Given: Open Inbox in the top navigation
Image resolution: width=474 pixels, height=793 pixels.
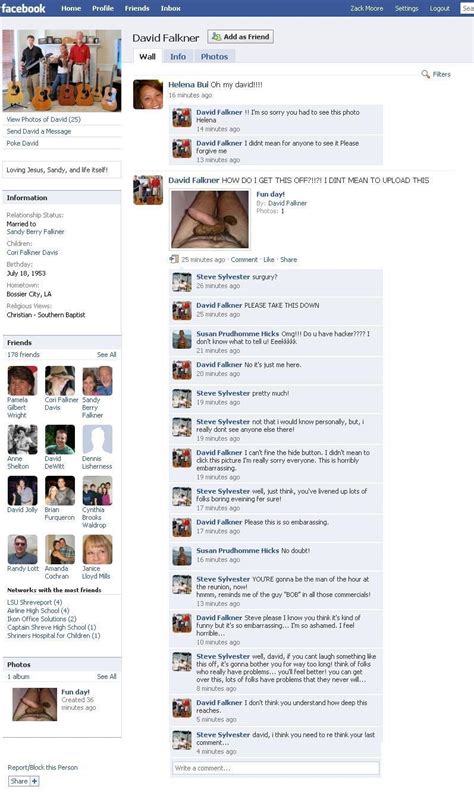Looking at the screenshot, I should coord(170,8).
